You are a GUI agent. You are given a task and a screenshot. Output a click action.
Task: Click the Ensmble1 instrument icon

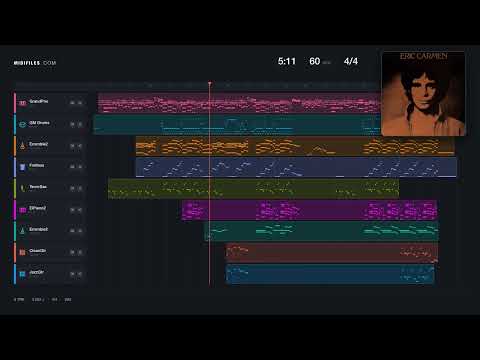point(22,231)
